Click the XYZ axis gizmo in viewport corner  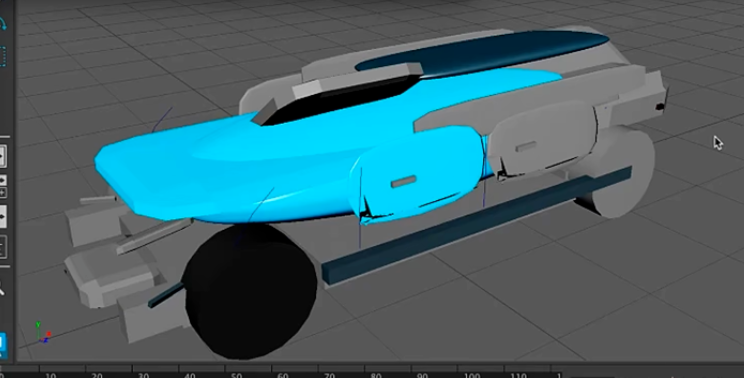pos(42,333)
